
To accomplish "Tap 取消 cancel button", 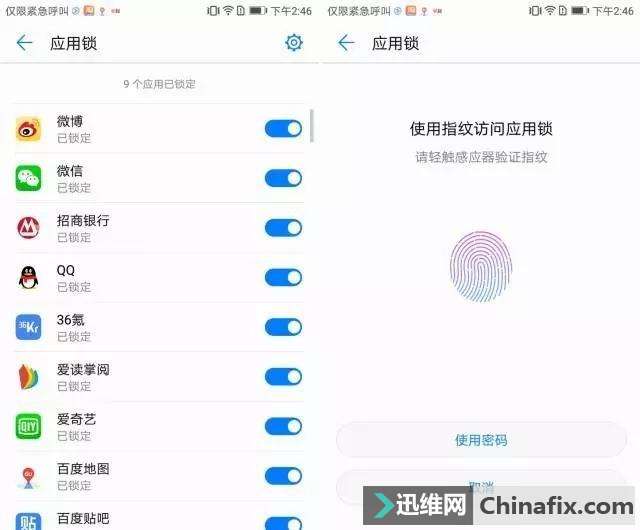I will click(x=481, y=488).
